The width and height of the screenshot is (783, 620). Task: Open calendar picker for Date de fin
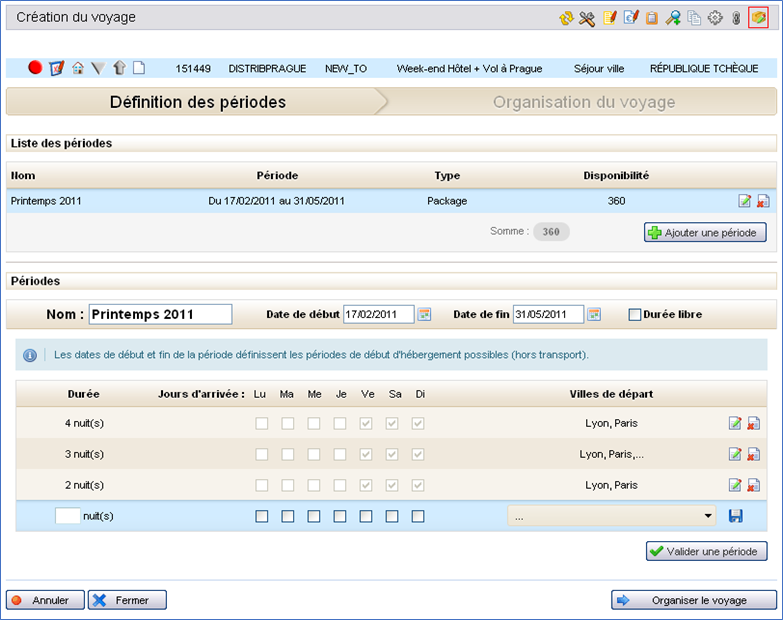pyautogui.click(x=595, y=314)
